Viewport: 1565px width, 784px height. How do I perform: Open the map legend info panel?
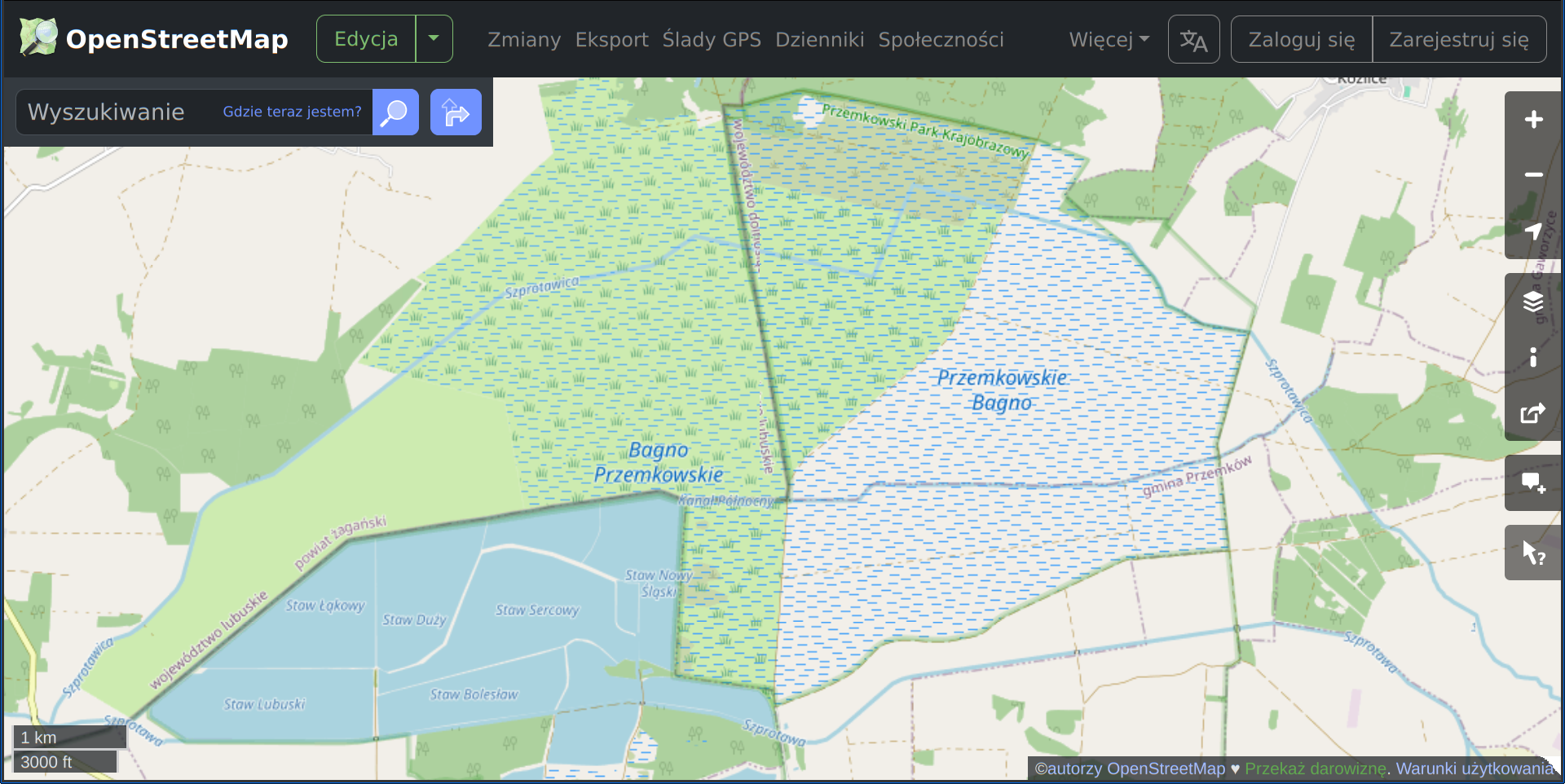tap(1532, 358)
